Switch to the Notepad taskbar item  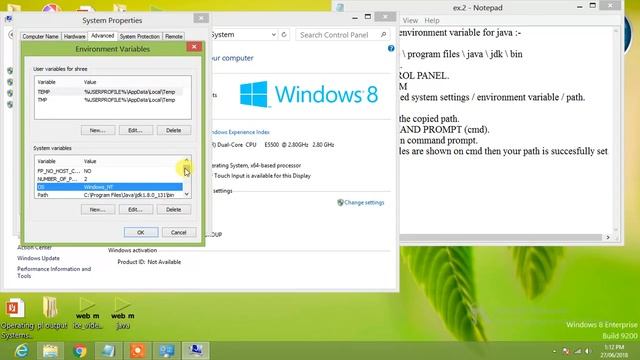point(109,351)
